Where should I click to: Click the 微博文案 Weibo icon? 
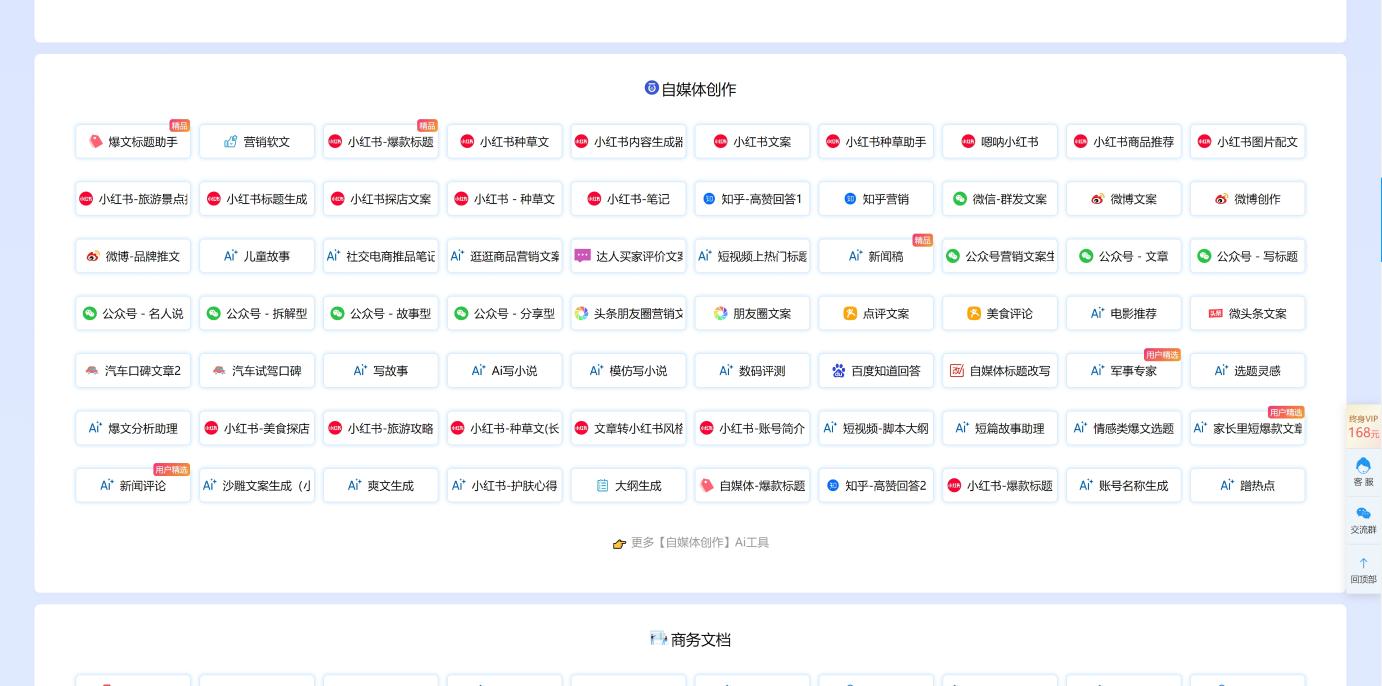(x=1097, y=199)
